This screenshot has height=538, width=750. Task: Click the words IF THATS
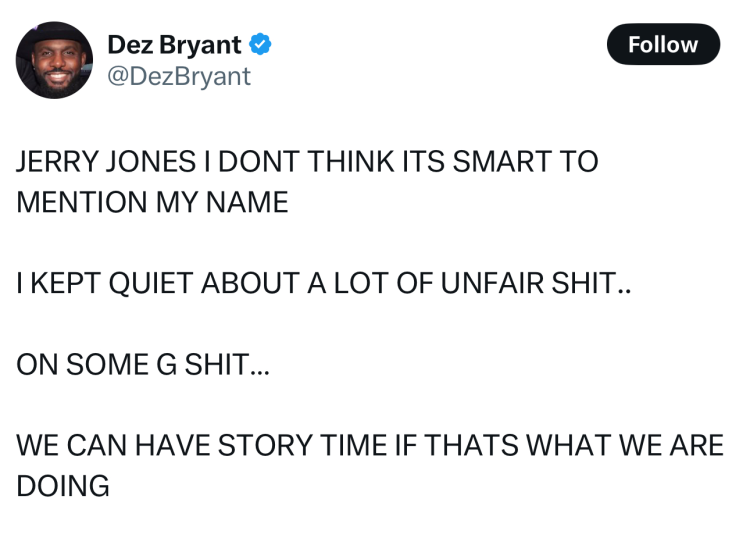click(x=431, y=445)
